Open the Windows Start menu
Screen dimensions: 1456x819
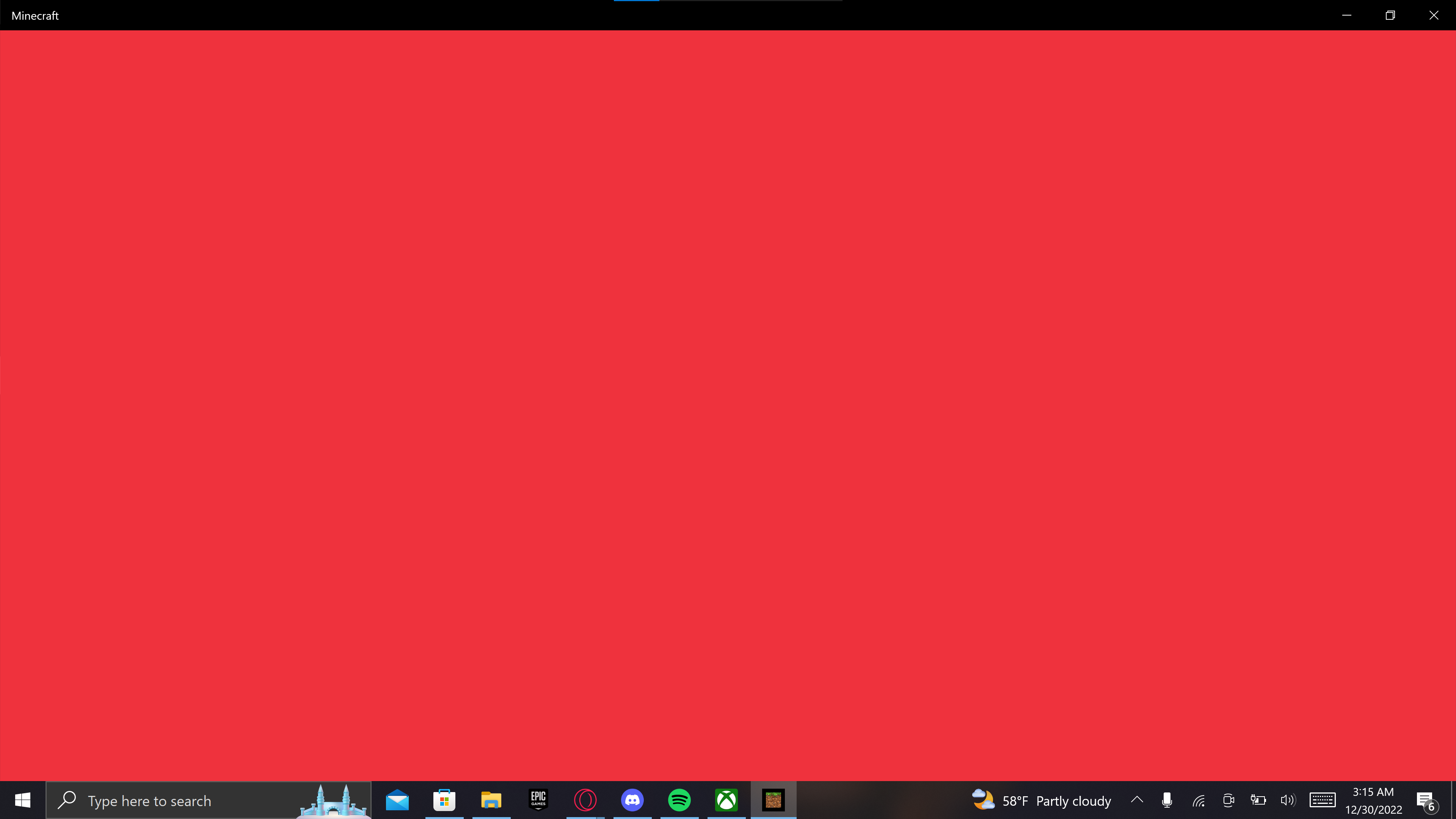click(23, 800)
